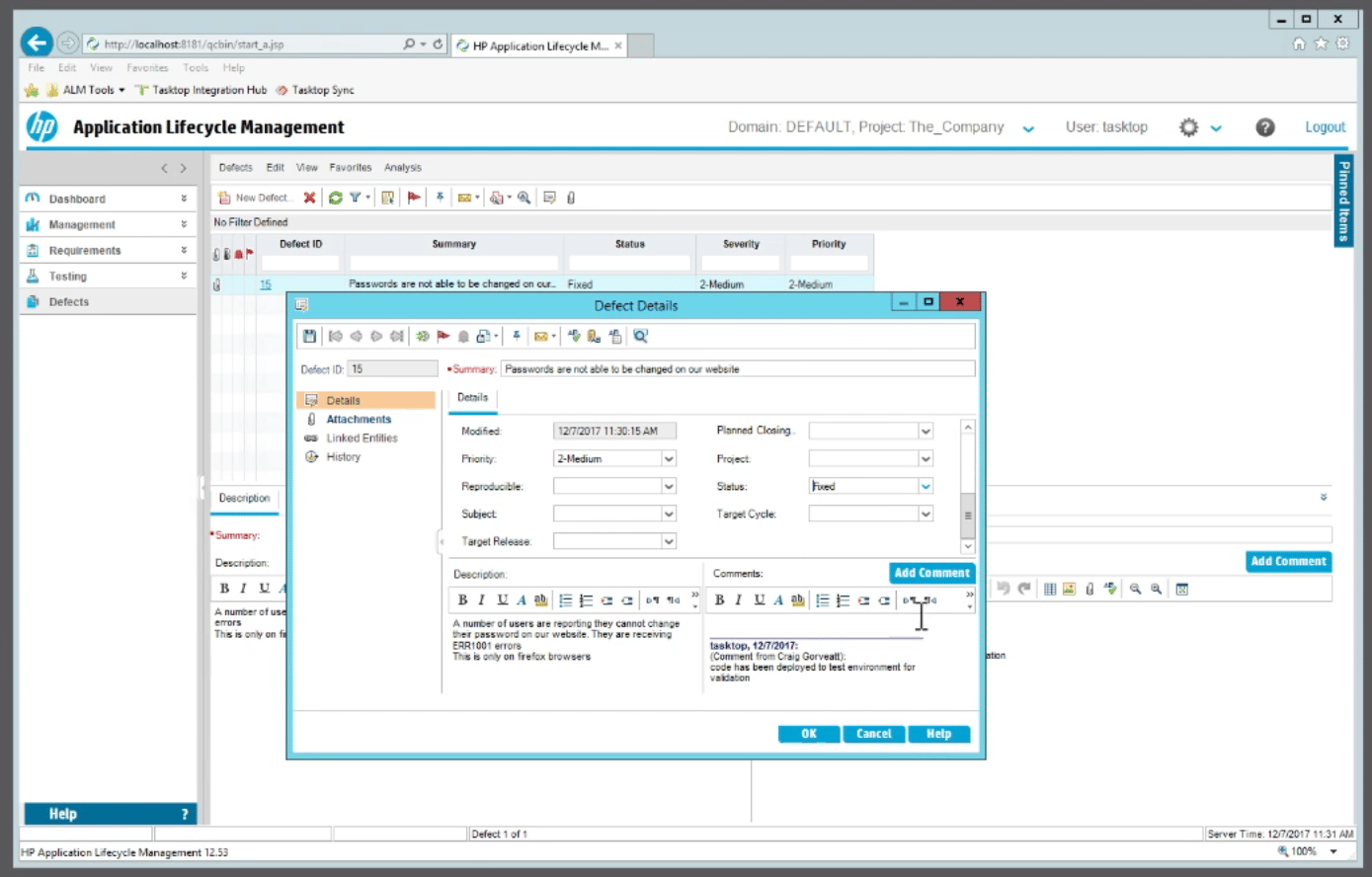This screenshot has width=1372, height=877.
Task: Click Cancel in Defect Details dialog
Action: (874, 734)
